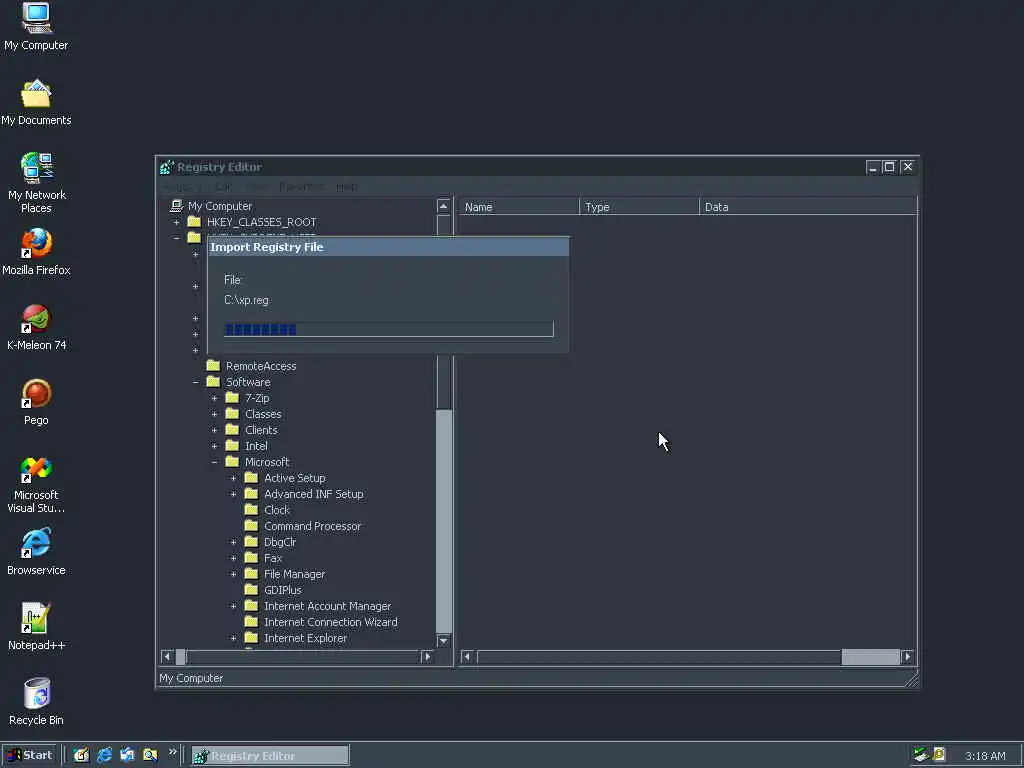Collapse the Software key

(195, 383)
